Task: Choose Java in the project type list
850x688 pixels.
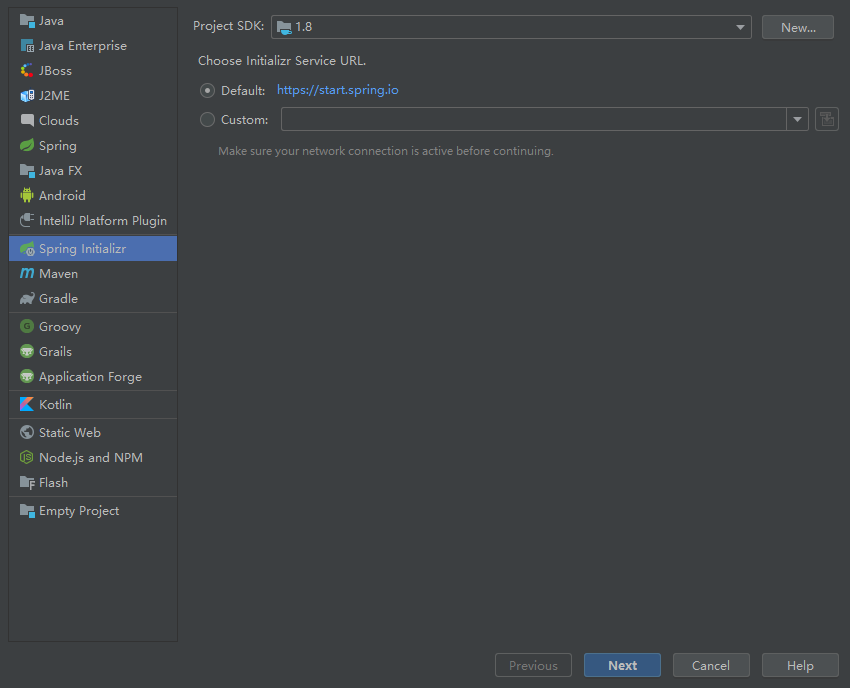Action: (x=93, y=21)
